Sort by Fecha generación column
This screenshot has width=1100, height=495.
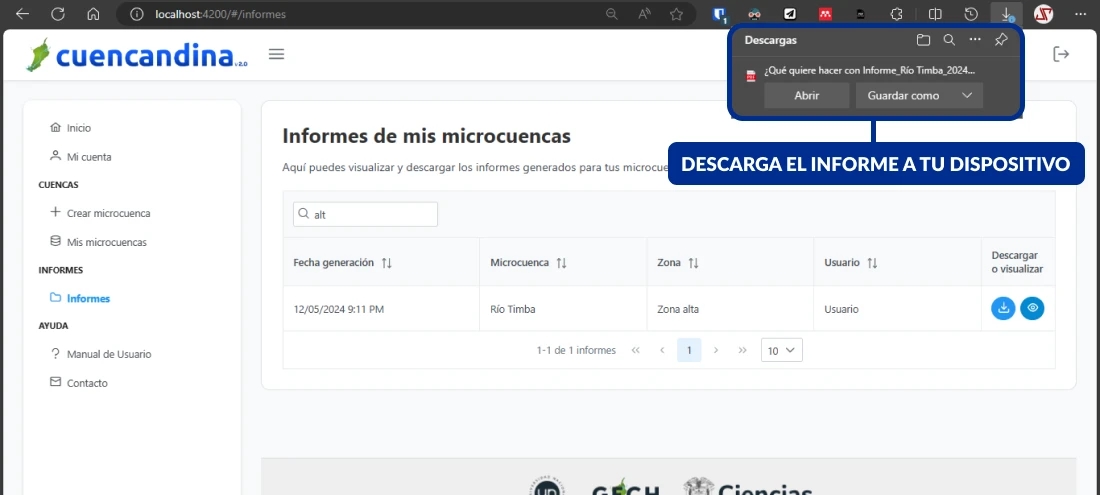(387, 263)
